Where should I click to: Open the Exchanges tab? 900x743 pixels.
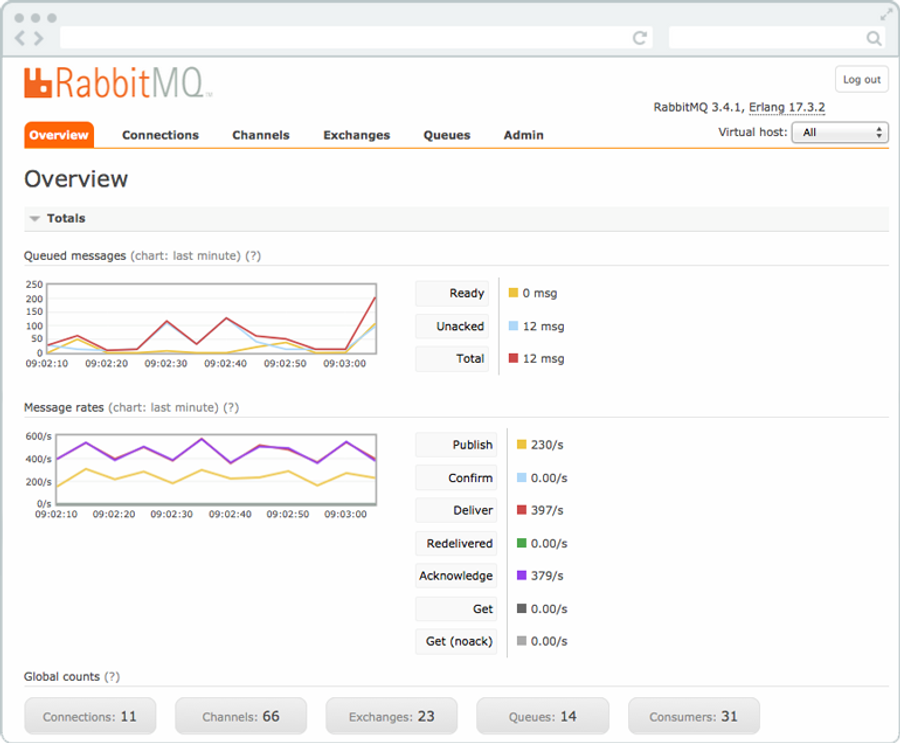coord(356,135)
